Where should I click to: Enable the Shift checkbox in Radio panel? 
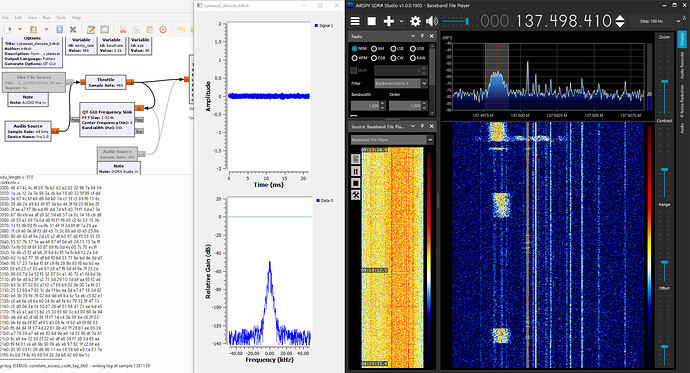(x=354, y=70)
